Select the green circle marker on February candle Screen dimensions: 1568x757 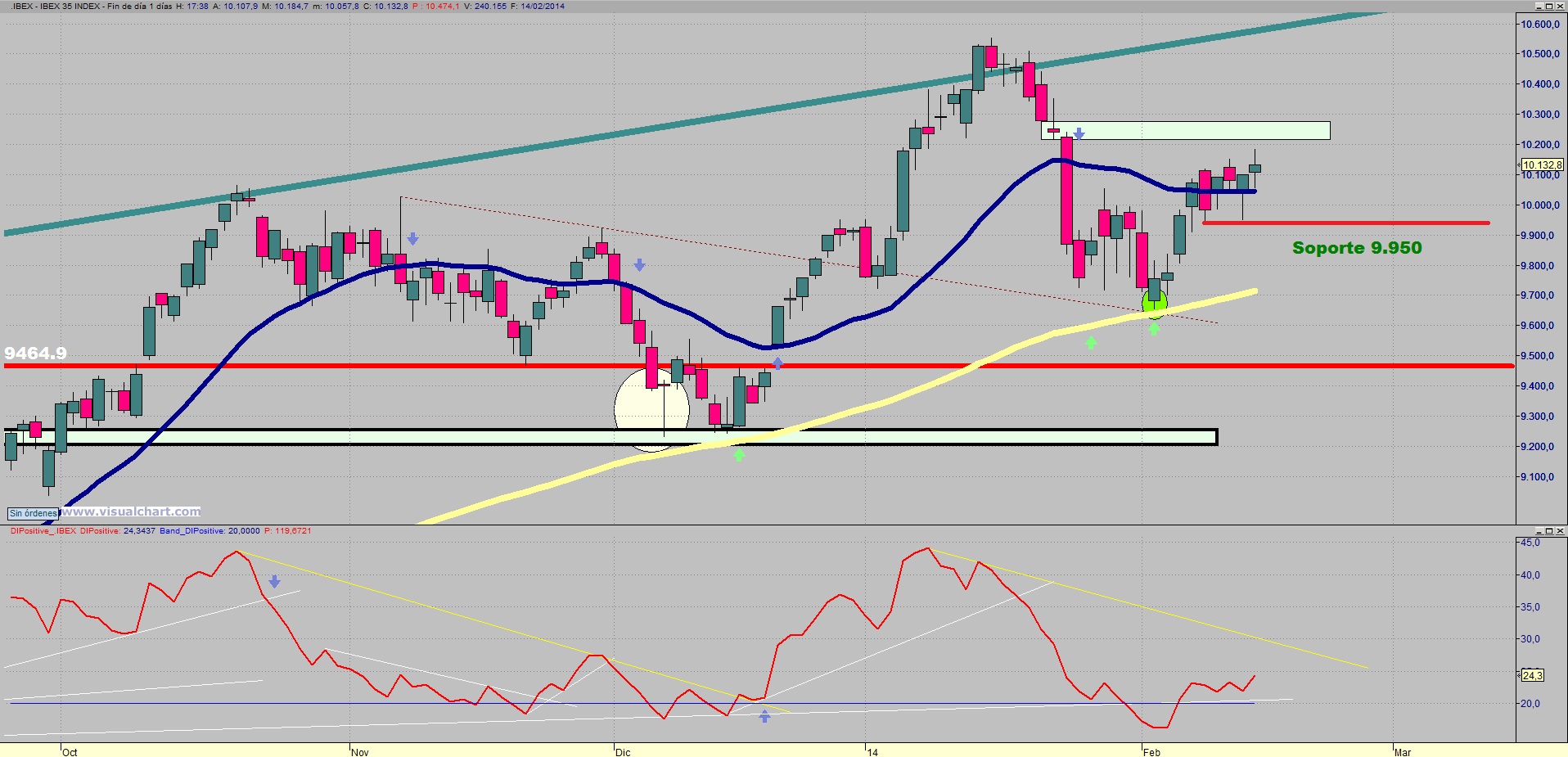pos(1154,305)
